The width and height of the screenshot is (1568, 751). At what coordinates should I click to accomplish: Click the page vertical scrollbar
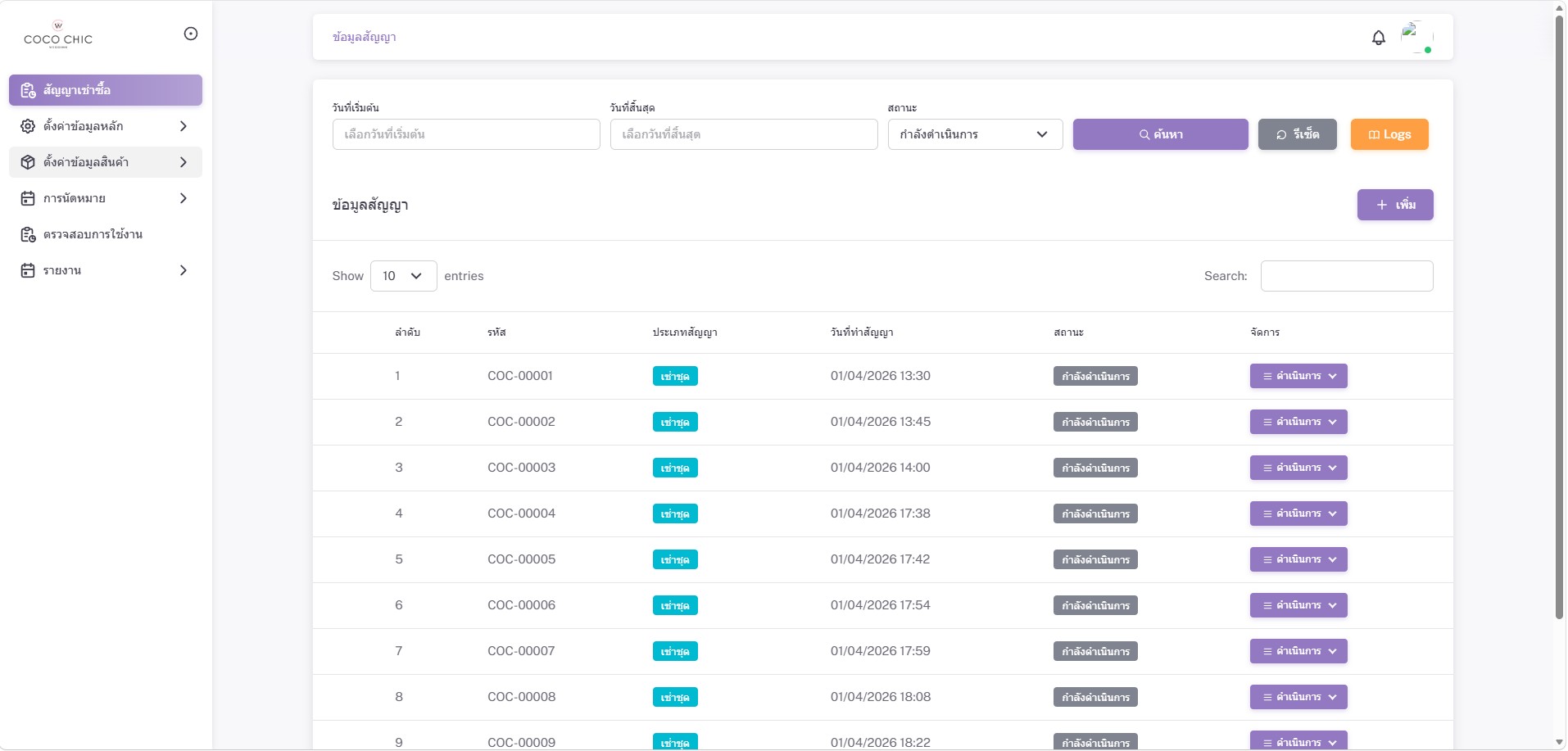pos(1559,328)
